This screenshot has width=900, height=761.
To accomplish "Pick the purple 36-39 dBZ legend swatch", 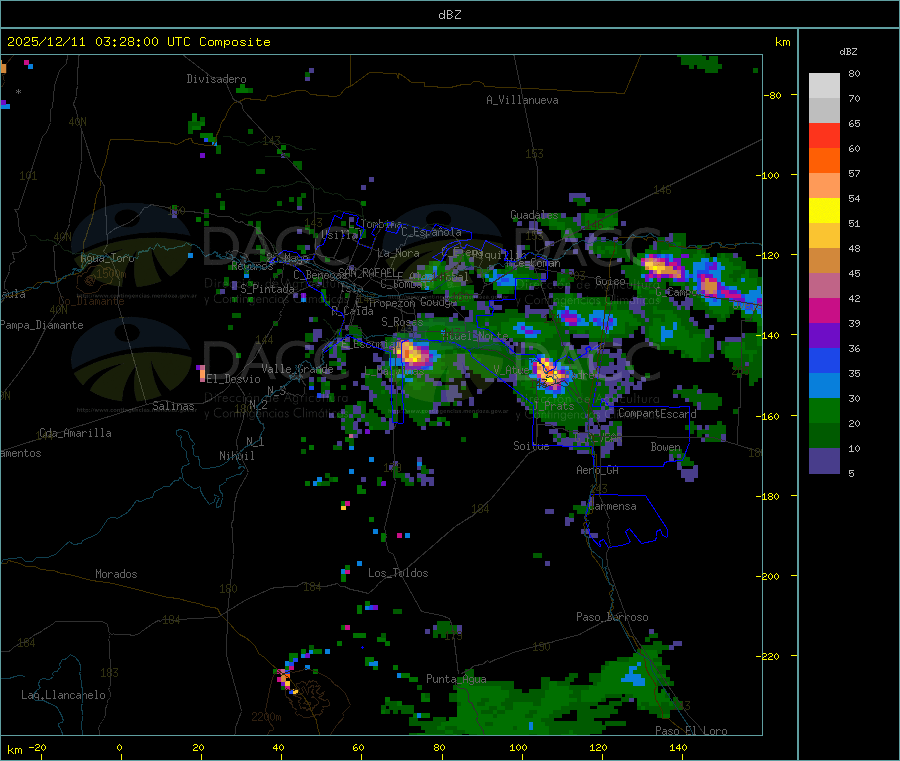I will coord(824,335).
